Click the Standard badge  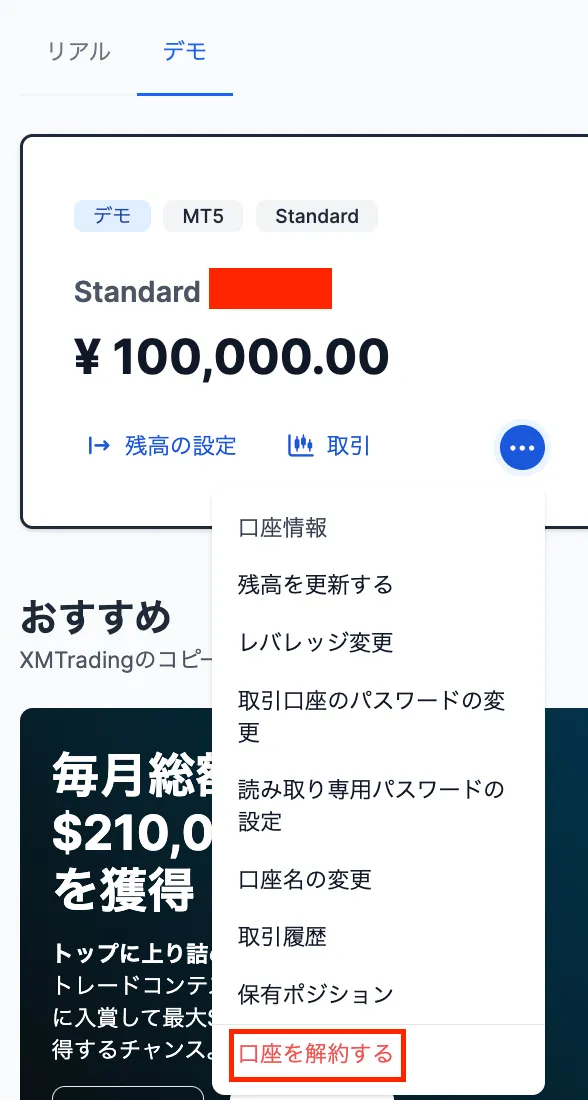pos(317,216)
